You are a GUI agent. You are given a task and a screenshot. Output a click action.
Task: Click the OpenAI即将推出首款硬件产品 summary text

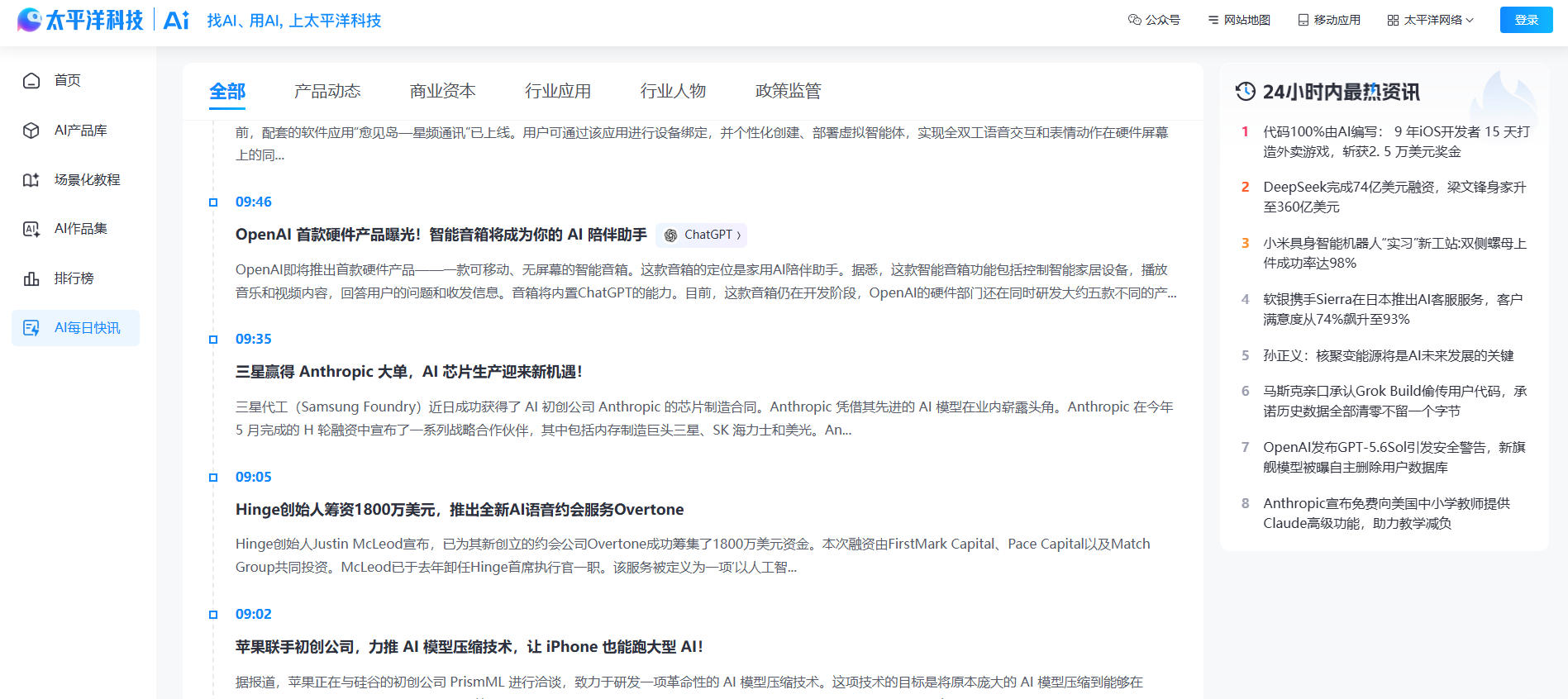pyautogui.click(x=706, y=281)
